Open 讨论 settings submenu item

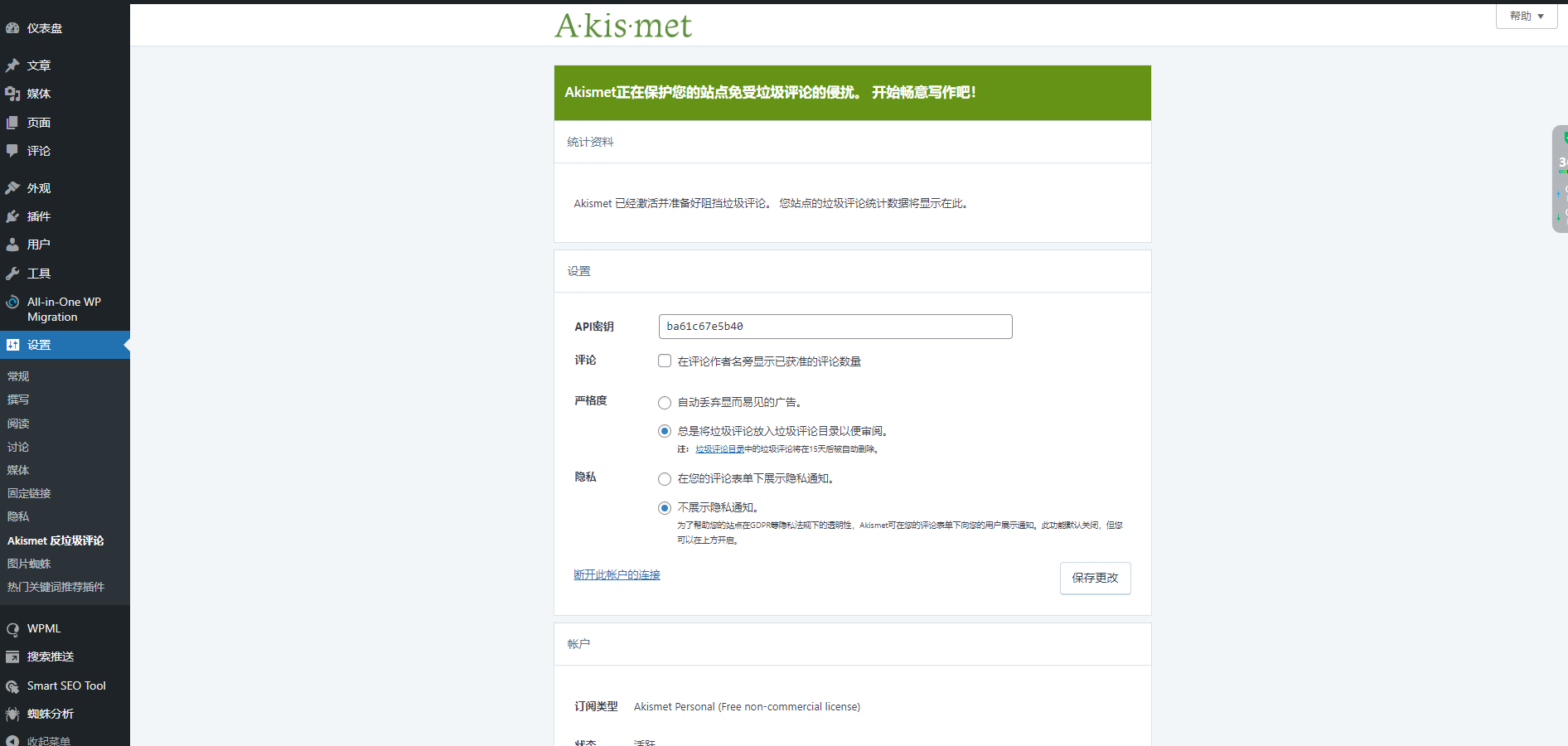[x=18, y=447]
